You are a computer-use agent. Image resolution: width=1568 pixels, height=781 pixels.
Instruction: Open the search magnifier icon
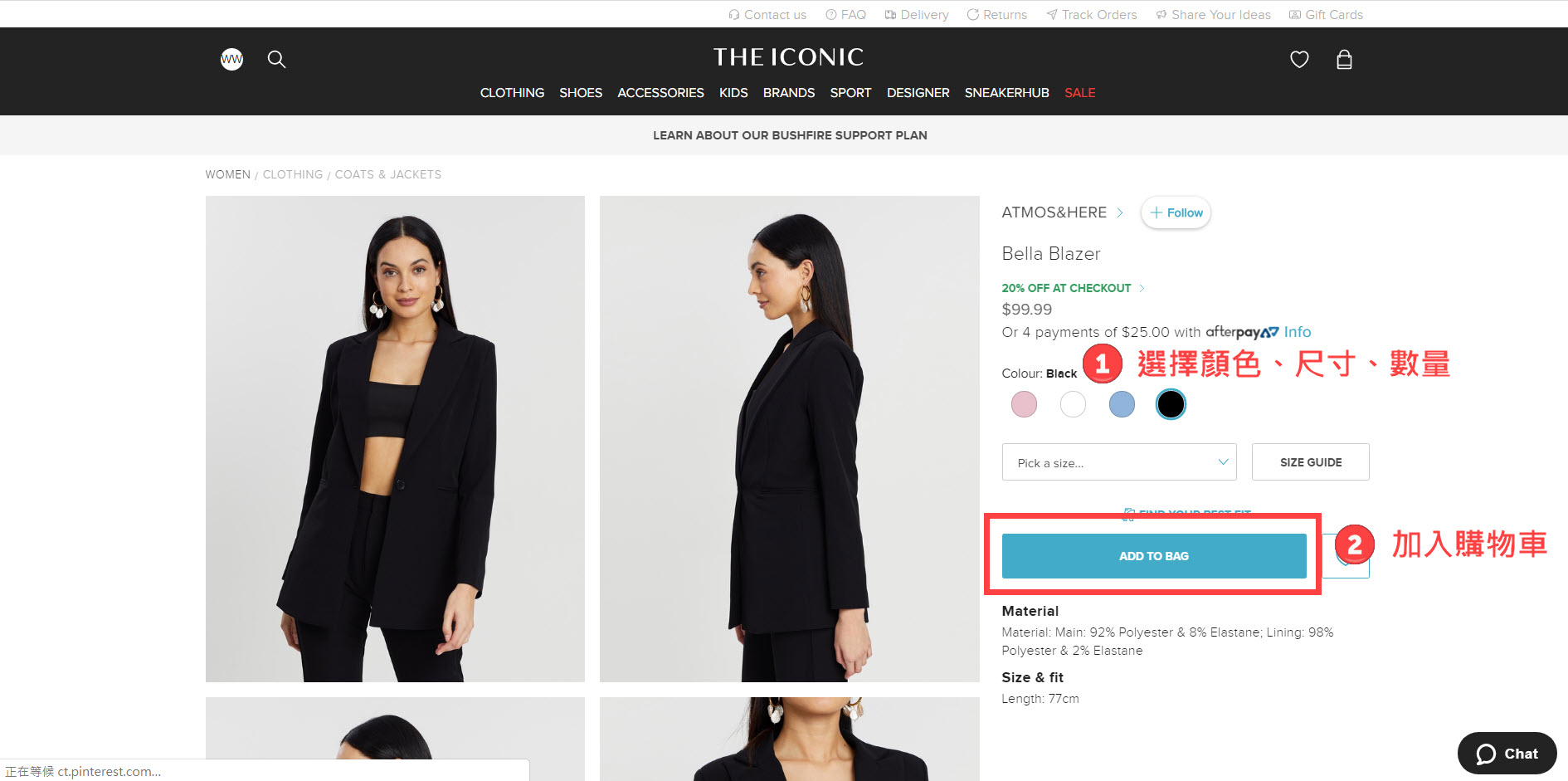[x=276, y=59]
